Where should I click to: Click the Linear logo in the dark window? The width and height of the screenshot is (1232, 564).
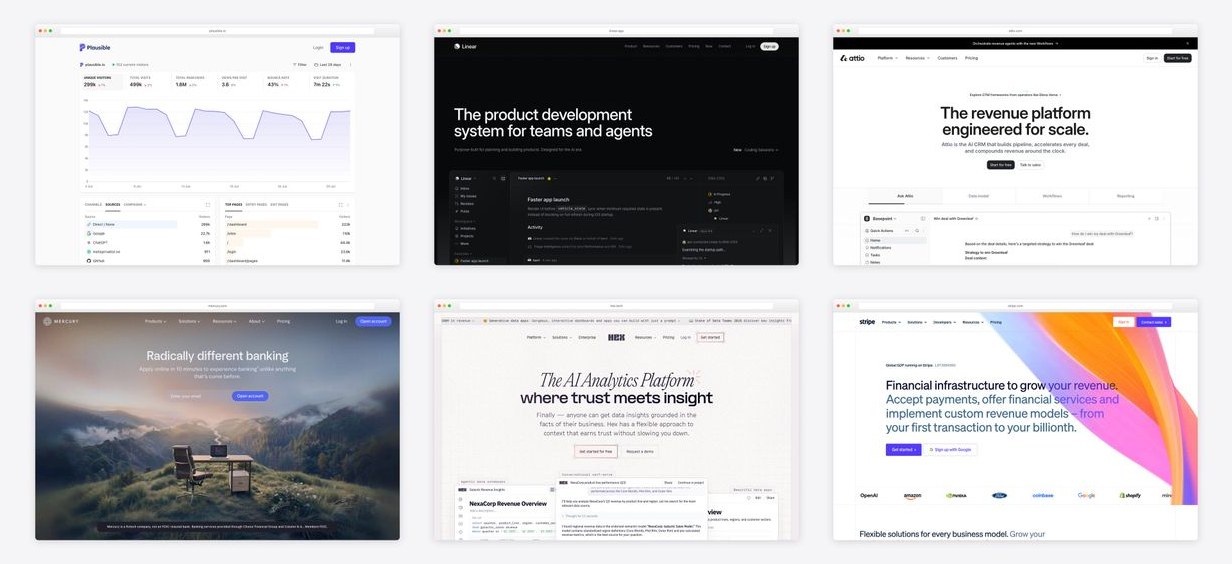(x=465, y=46)
